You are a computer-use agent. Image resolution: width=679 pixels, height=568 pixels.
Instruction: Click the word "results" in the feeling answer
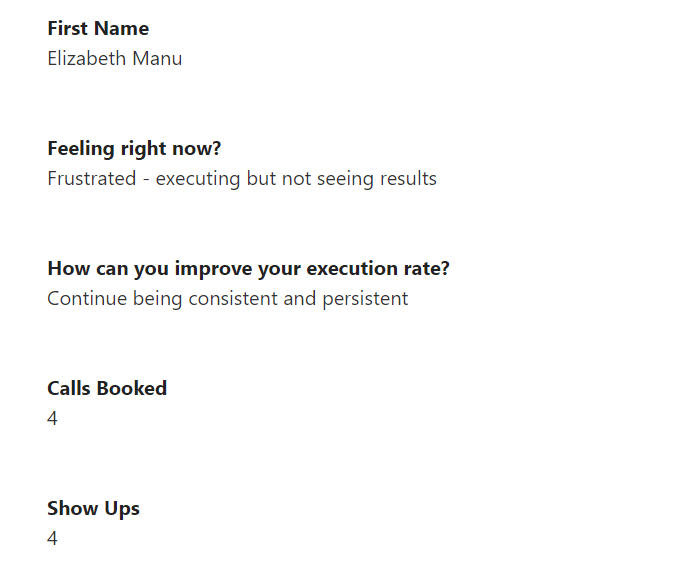pos(407,179)
